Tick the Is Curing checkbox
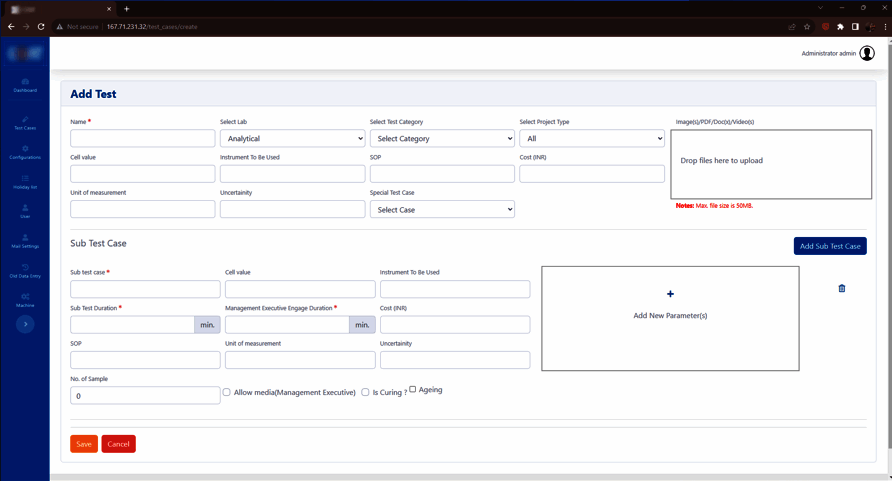 click(365, 392)
